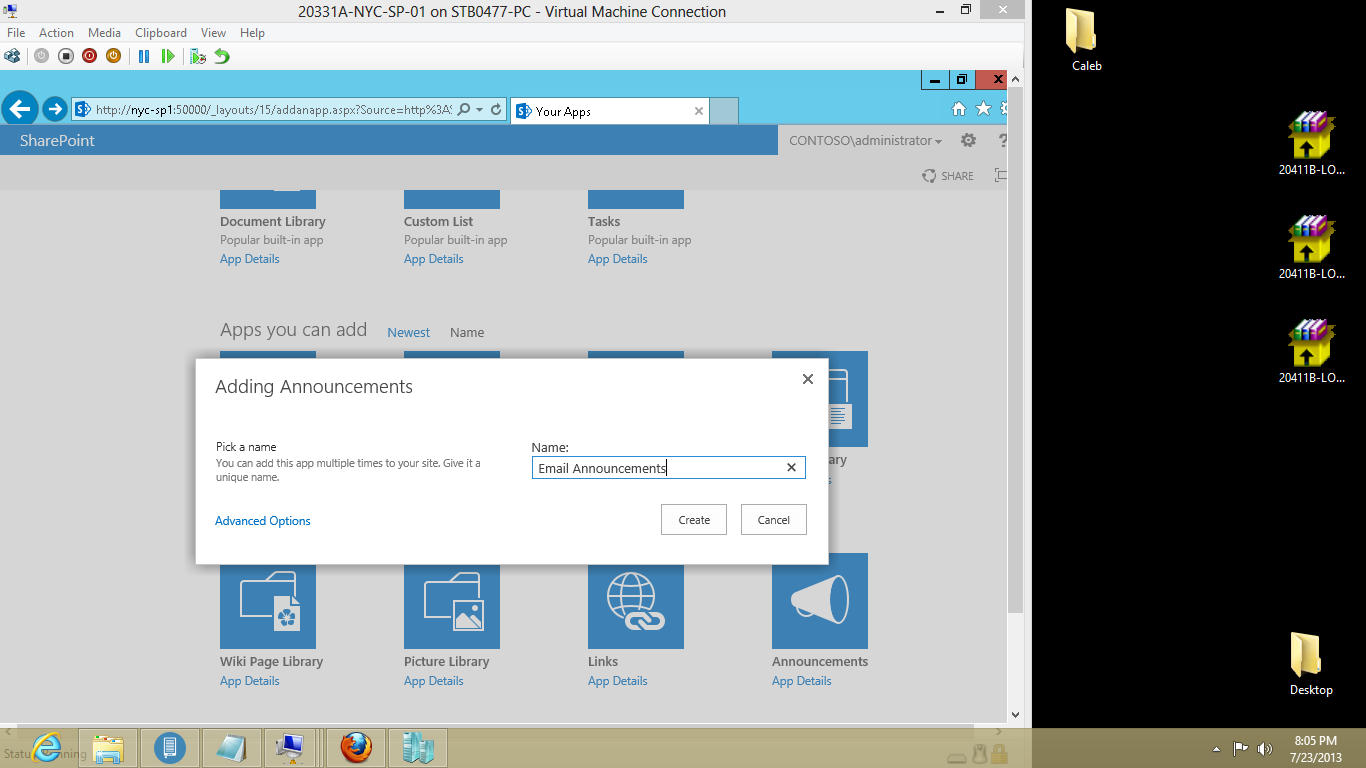Click the Action Center flag in the tray
Image resolution: width=1366 pixels, height=768 pixels.
pyautogui.click(x=1240, y=748)
